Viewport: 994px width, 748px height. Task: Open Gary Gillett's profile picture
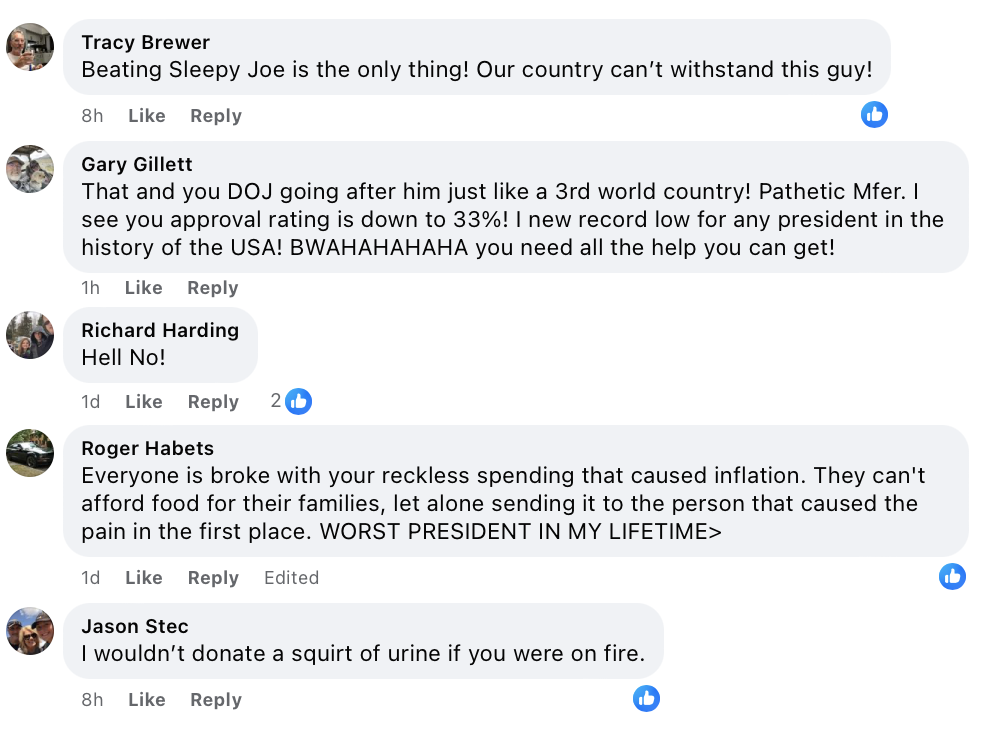(x=30, y=169)
